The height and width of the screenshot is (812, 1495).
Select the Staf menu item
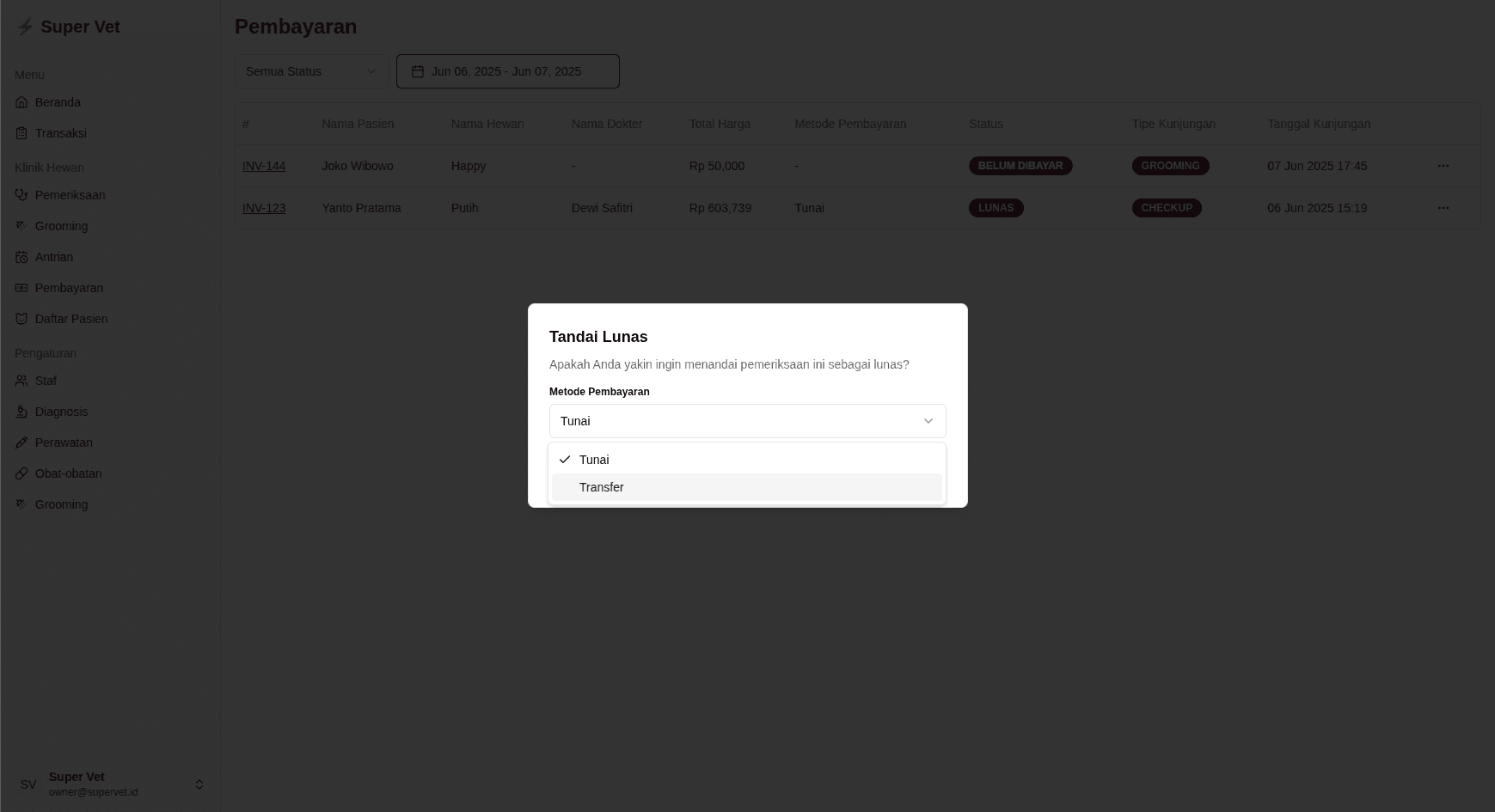[x=46, y=381]
